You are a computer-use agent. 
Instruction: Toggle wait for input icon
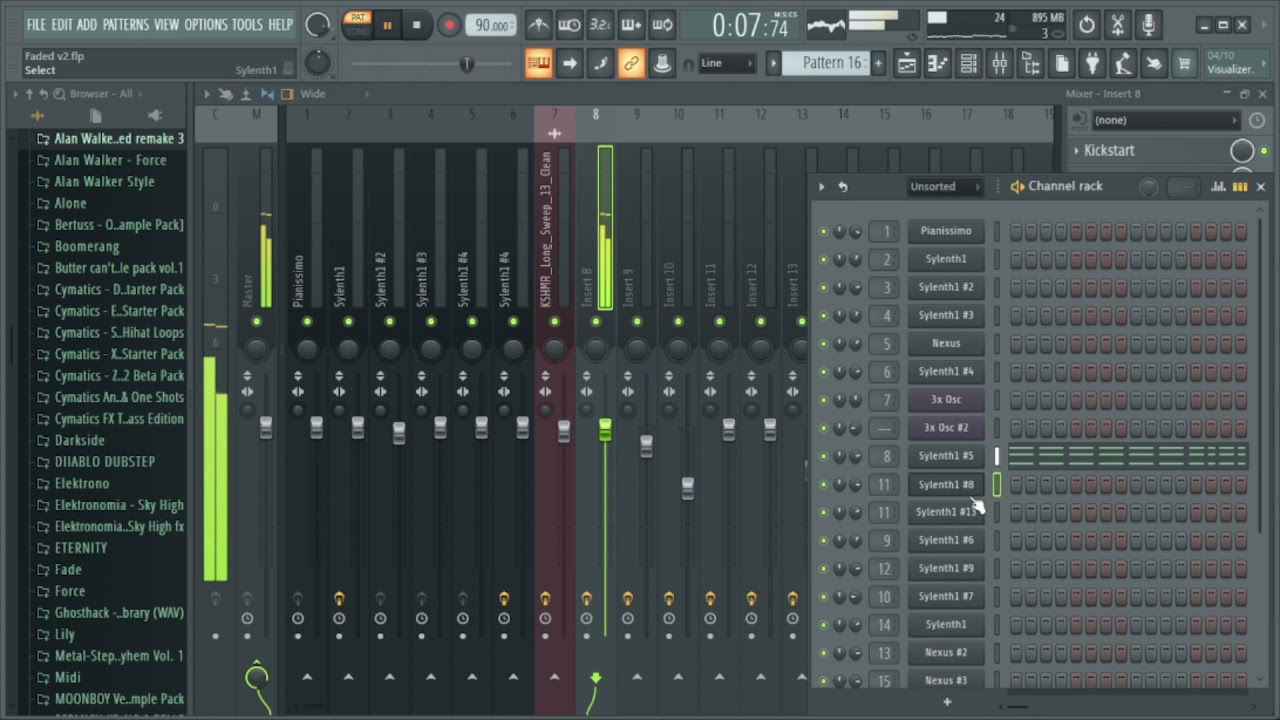click(x=569, y=25)
